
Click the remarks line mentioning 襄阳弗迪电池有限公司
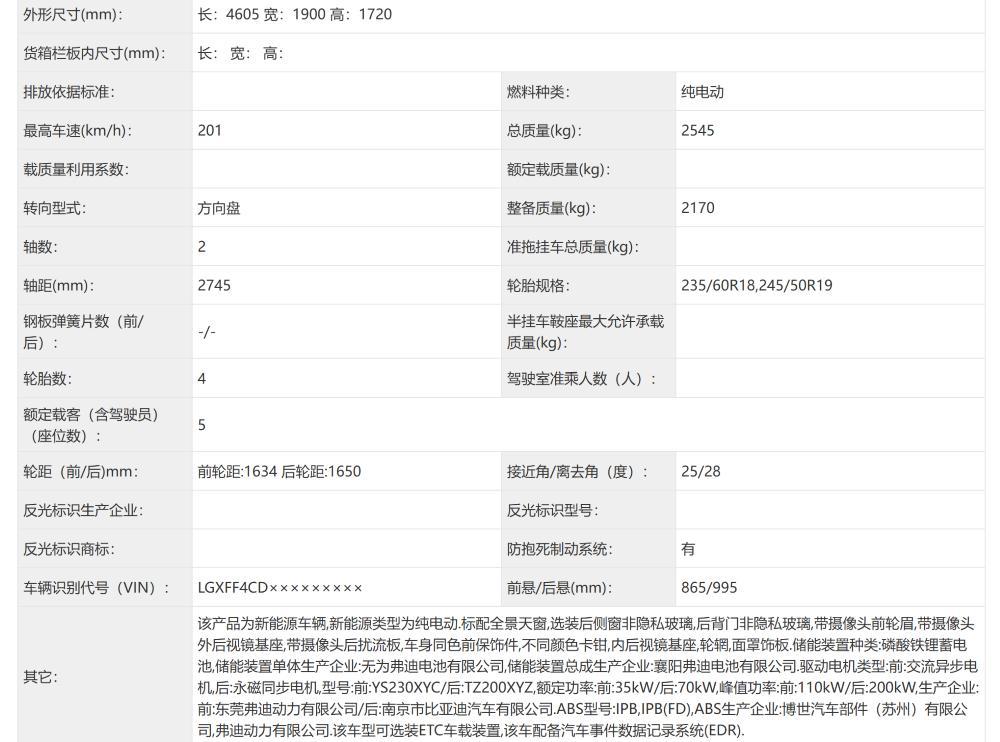(x=587, y=667)
